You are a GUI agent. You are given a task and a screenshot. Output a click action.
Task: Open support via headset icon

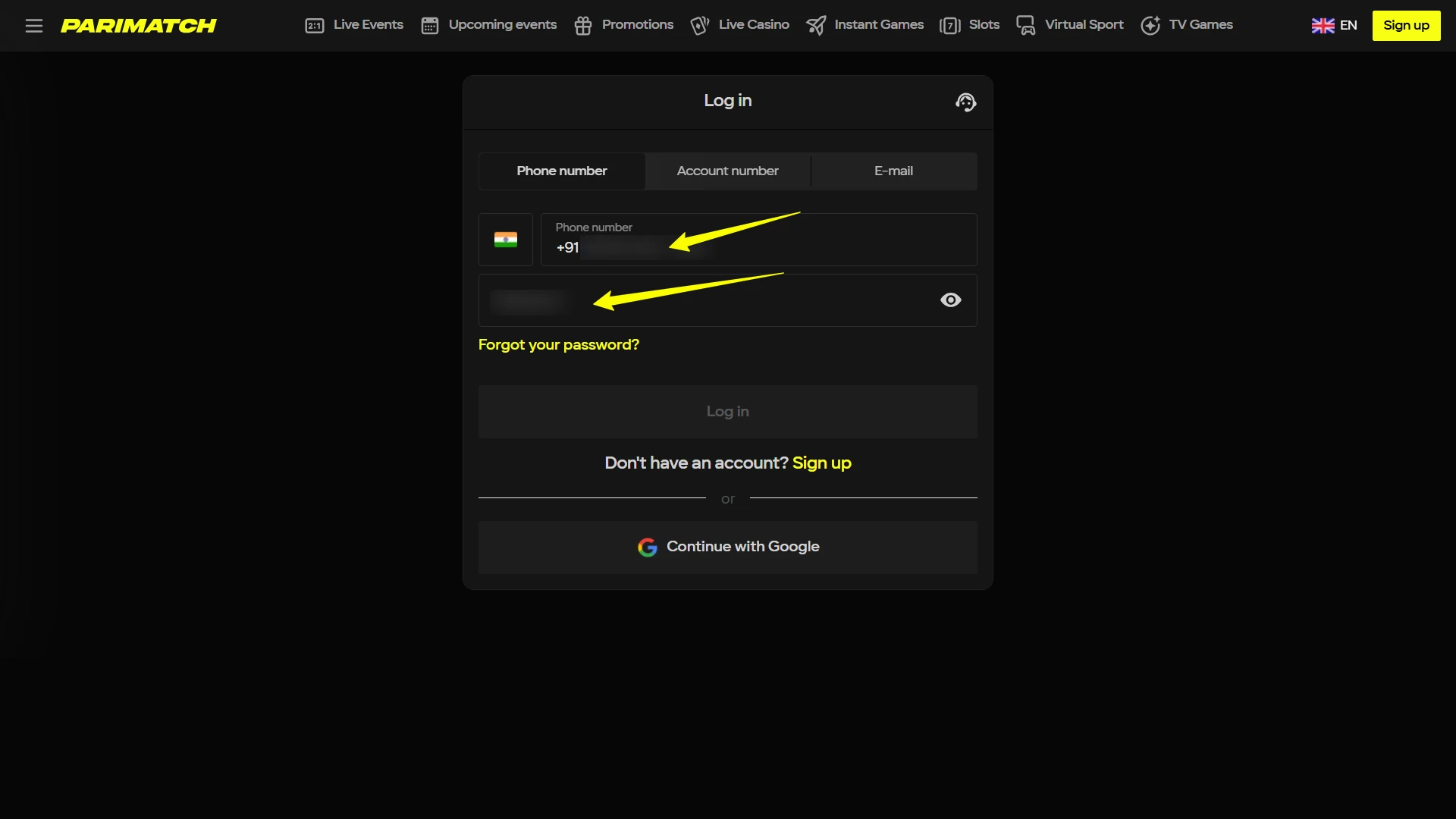coord(965,102)
